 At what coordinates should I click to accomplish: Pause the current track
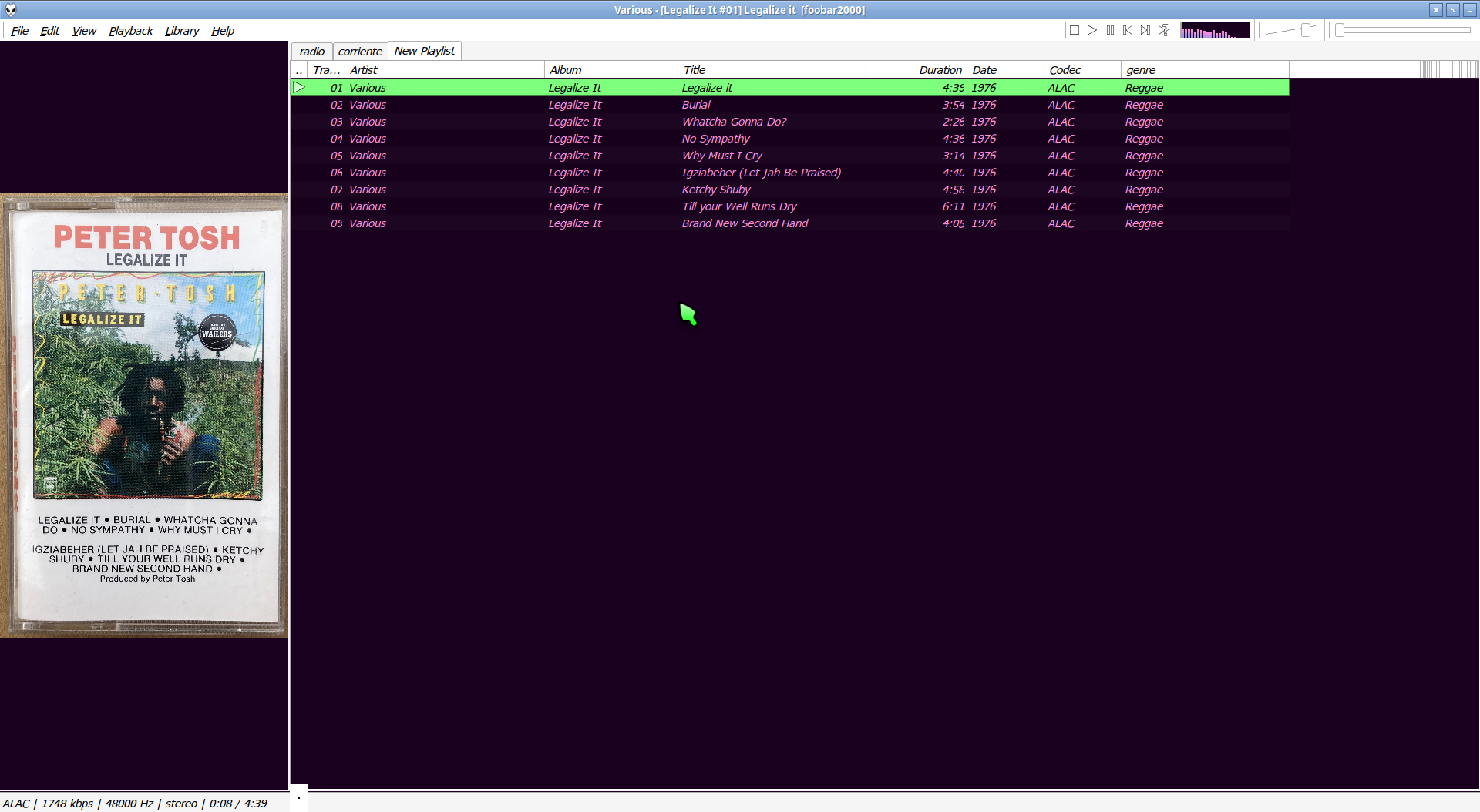tap(1110, 30)
